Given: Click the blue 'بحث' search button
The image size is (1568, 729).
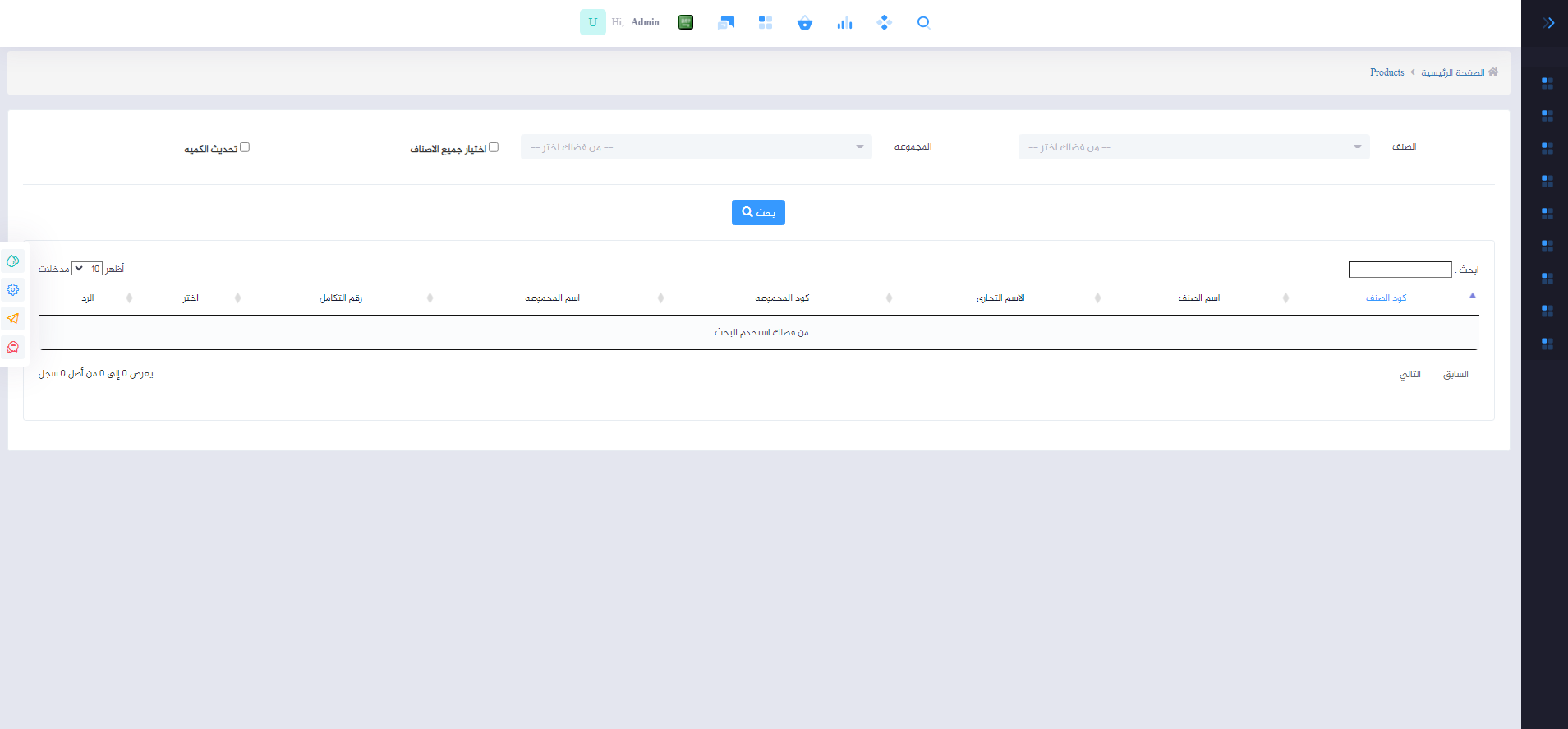Looking at the screenshot, I should tap(758, 212).
